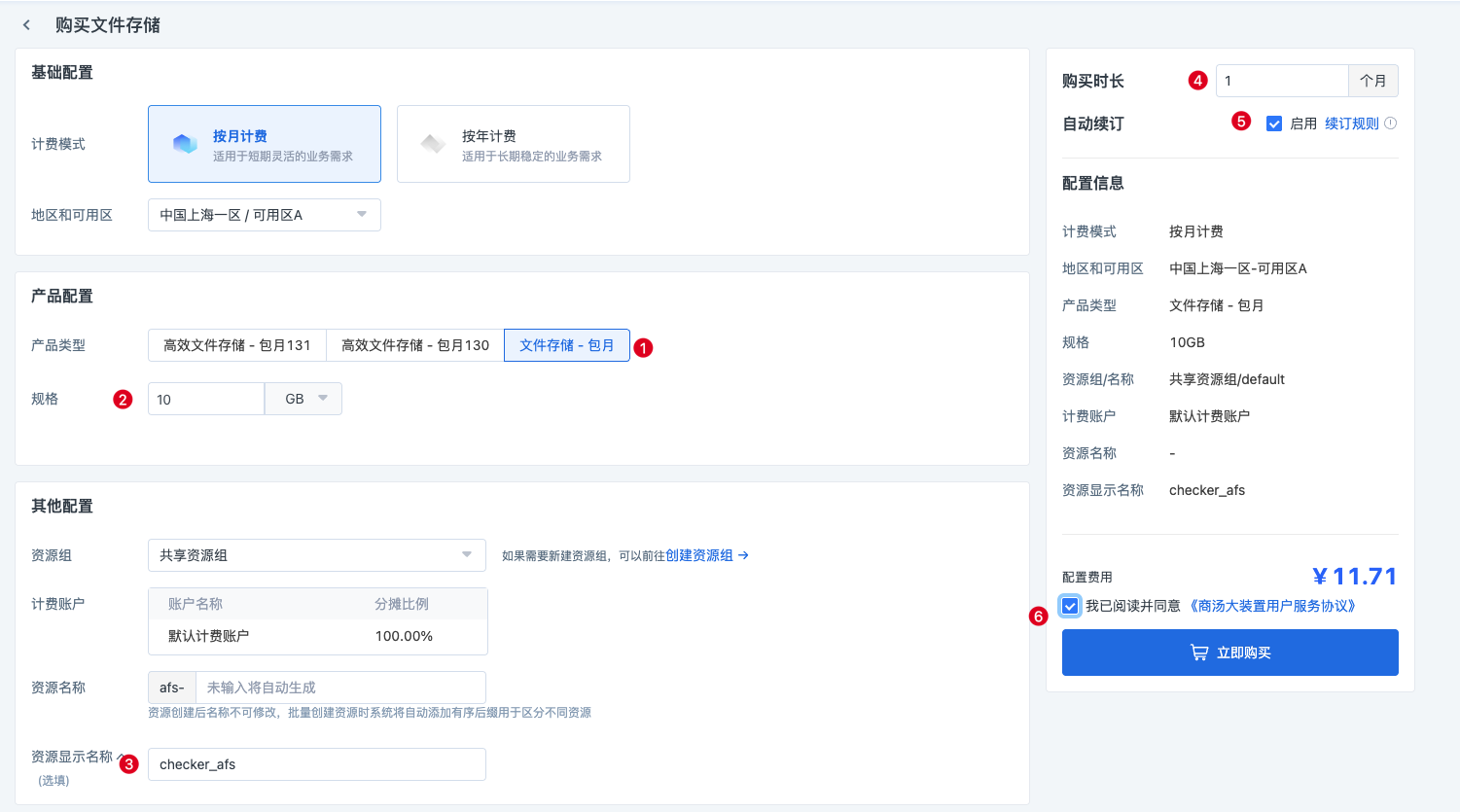Viewport: 1460px width, 812px height.
Task: Toggle the 启用 auto-renew checkbox
Action: pyautogui.click(x=1274, y=124)
